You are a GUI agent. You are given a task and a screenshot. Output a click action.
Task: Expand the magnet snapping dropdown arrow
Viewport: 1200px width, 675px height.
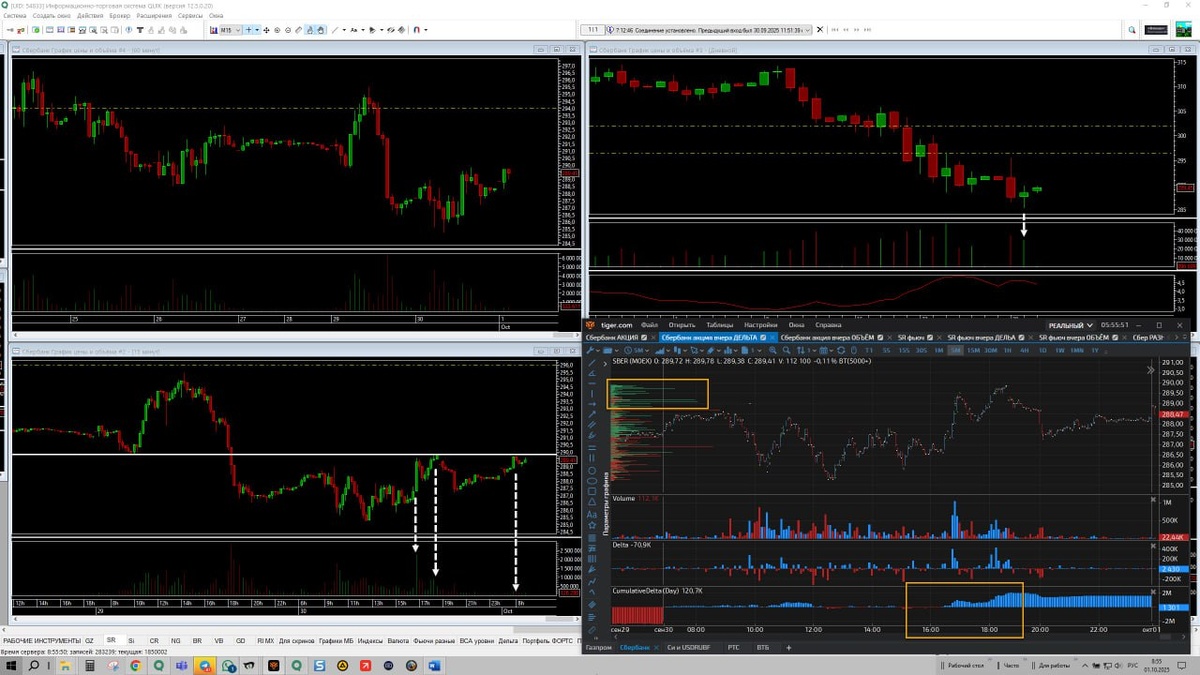click(426, 30)
